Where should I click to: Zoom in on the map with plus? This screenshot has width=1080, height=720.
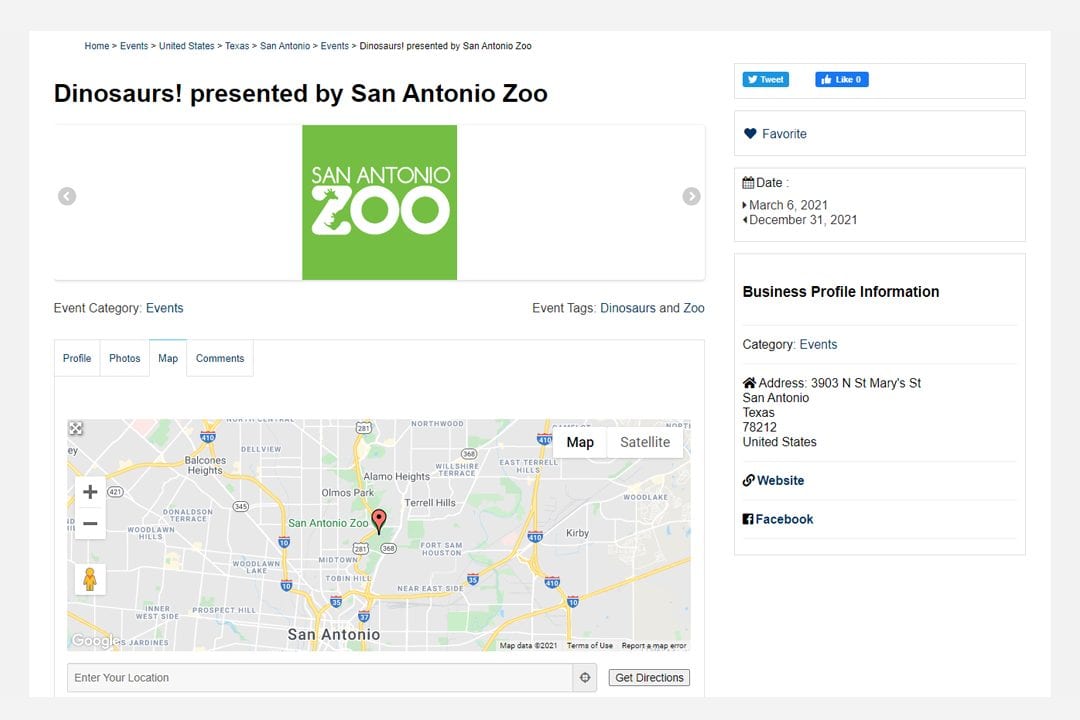(x=90, y=492)
